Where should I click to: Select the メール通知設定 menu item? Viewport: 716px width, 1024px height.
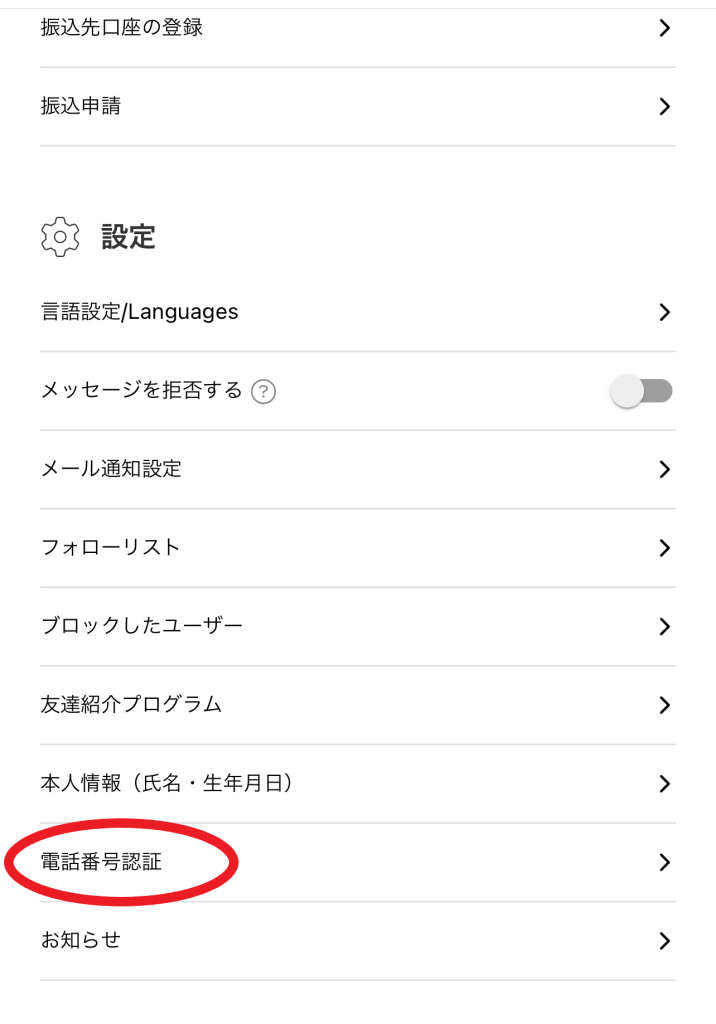point(111,469)
